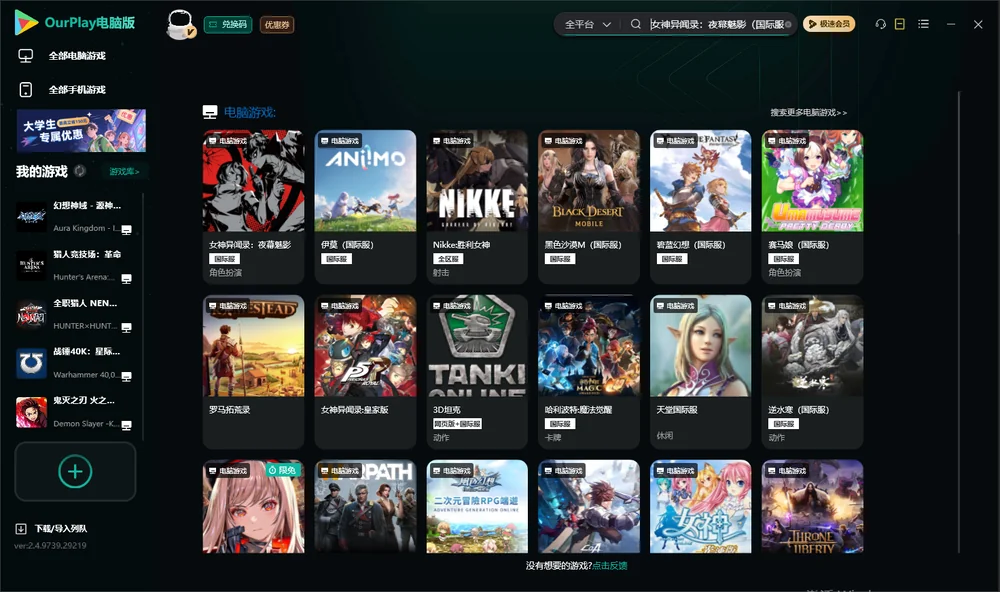Image resolution: width=1000 pixels, height=592 pixels.
Task: Click the 极速会员 membership button
Action: pyautogui.click(x=829, y=24)
